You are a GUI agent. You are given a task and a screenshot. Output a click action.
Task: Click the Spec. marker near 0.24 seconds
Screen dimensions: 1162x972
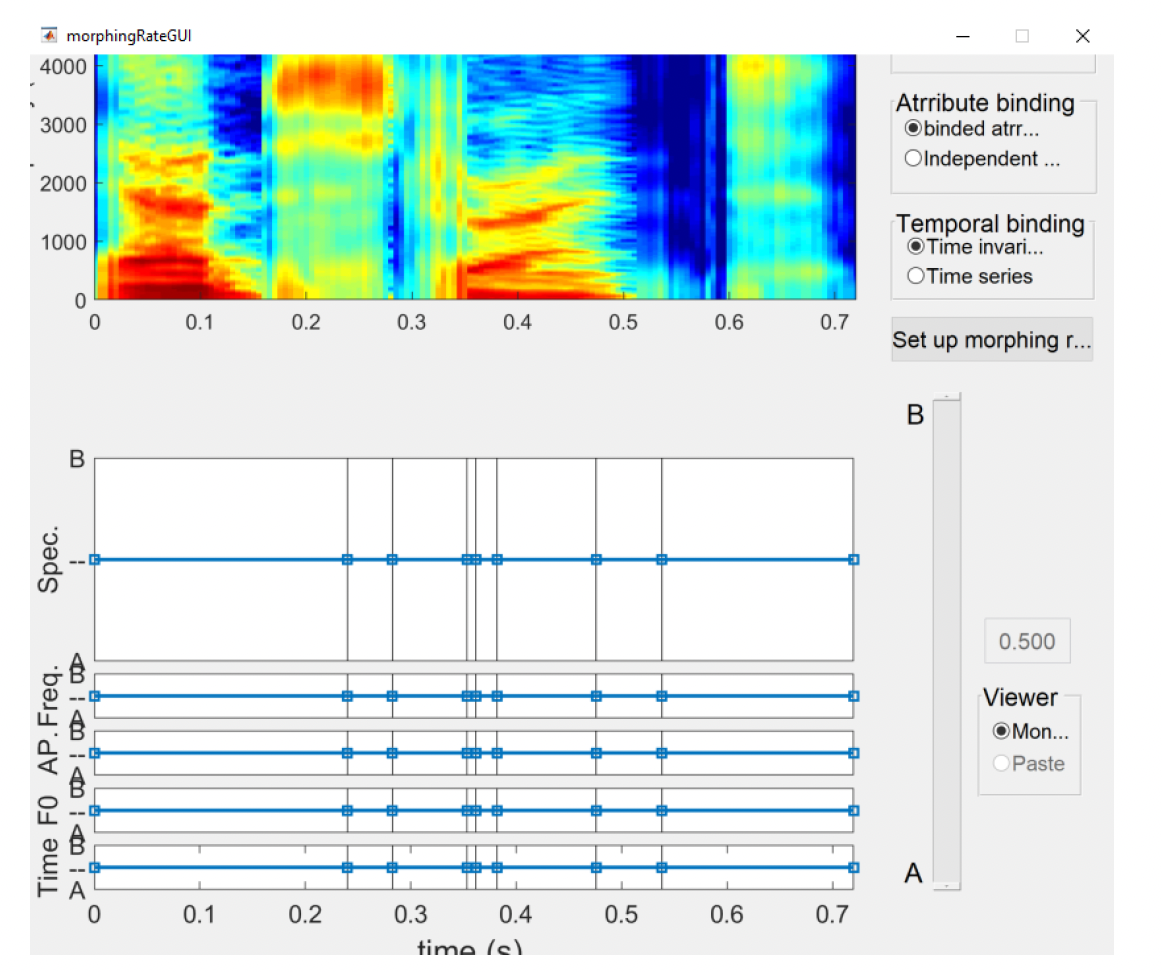(x=348, y=560)
